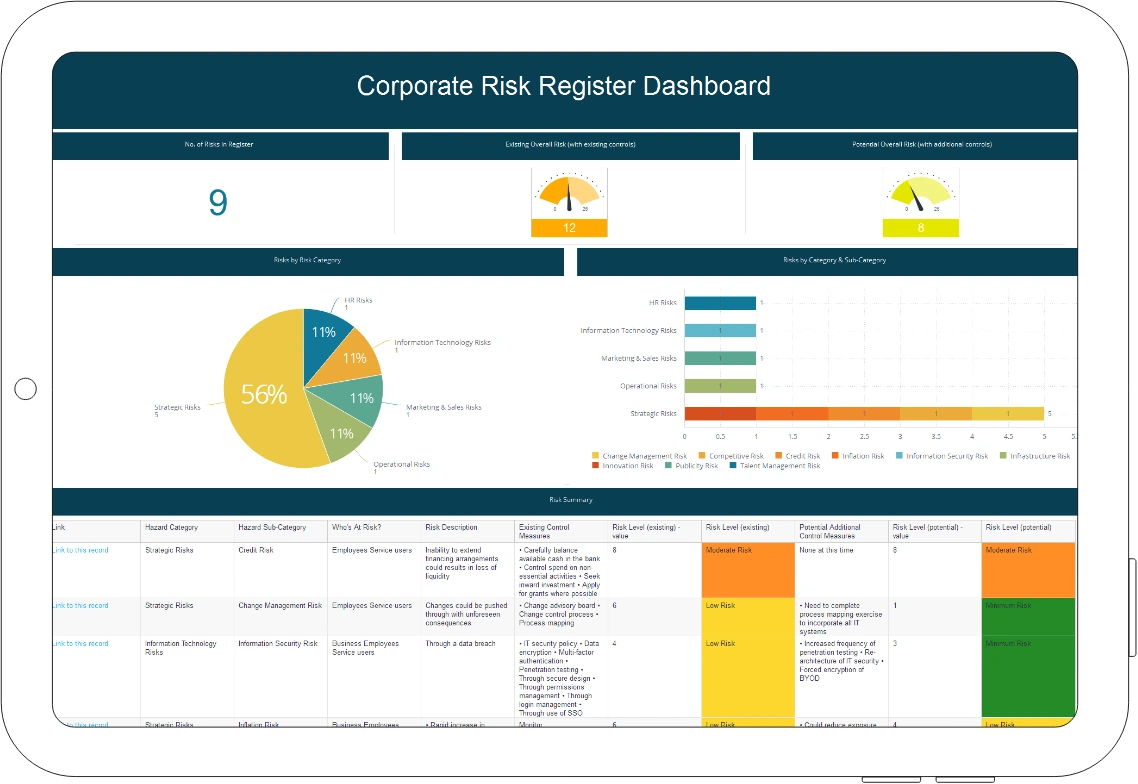1138x784 pixels.
Task: Click the Operational Risks bar in bar chart
Action: (720, 385)
